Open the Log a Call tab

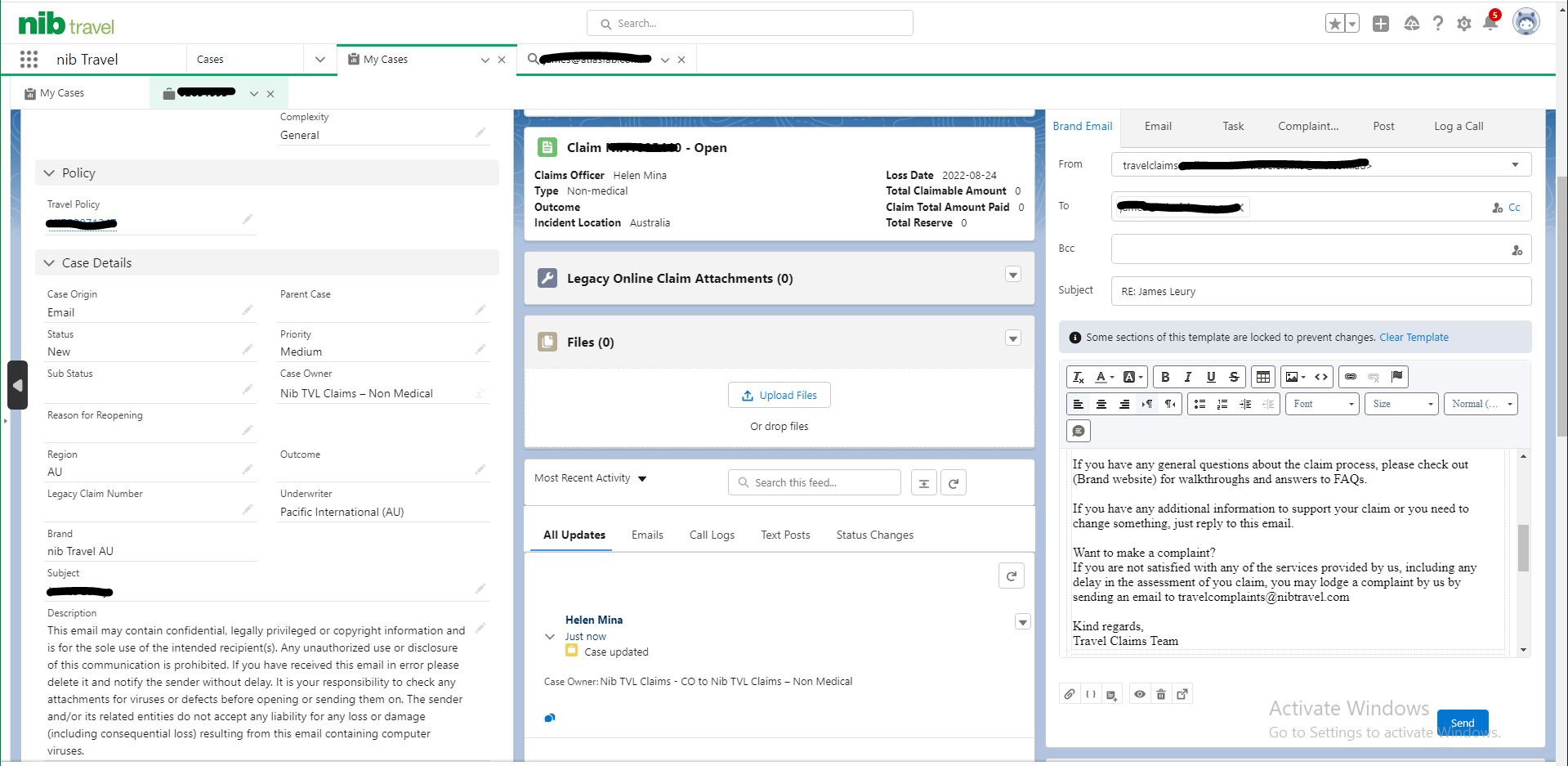click(x=1459, y=126)
